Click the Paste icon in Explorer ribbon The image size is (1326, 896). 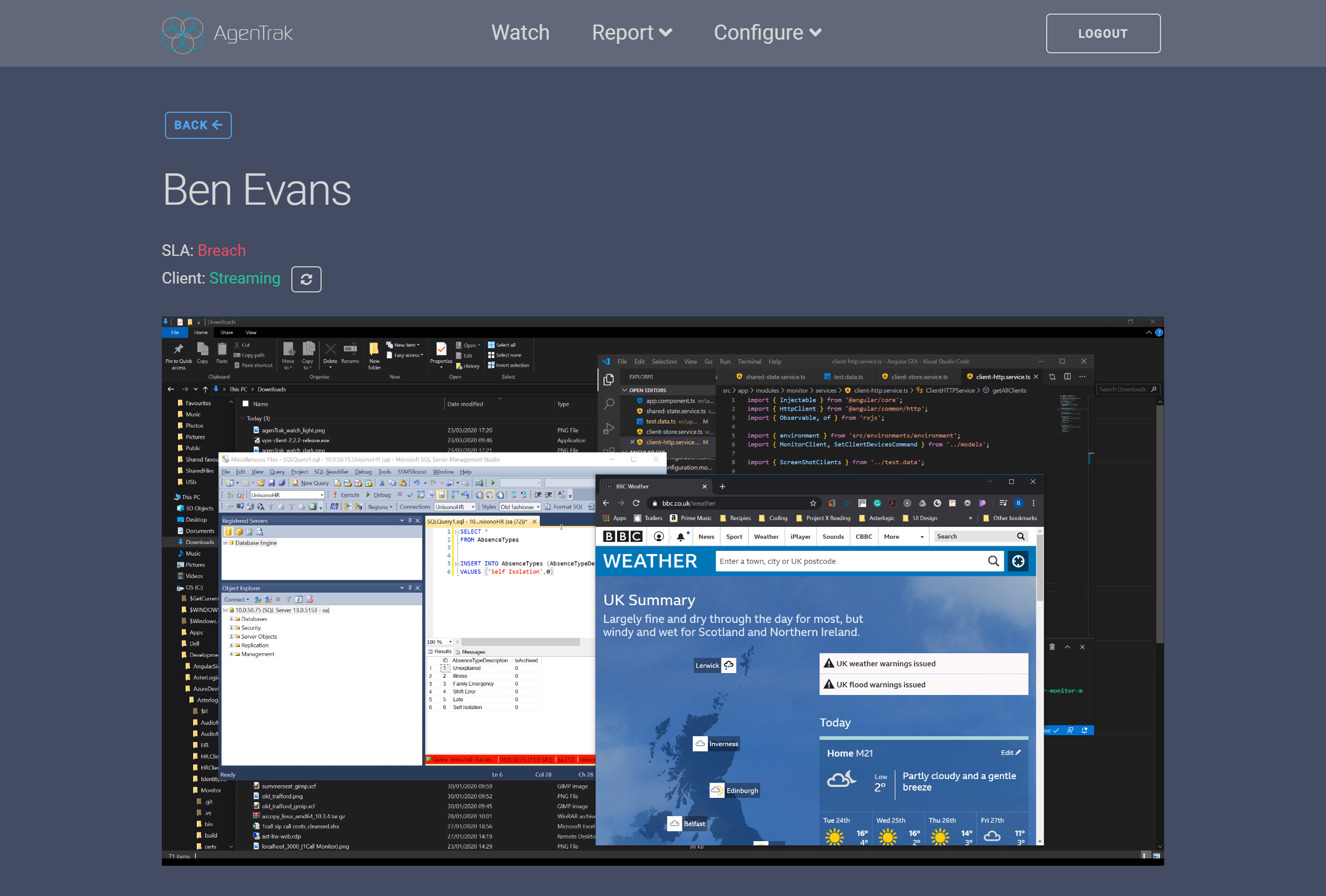(x=222, y=353)
